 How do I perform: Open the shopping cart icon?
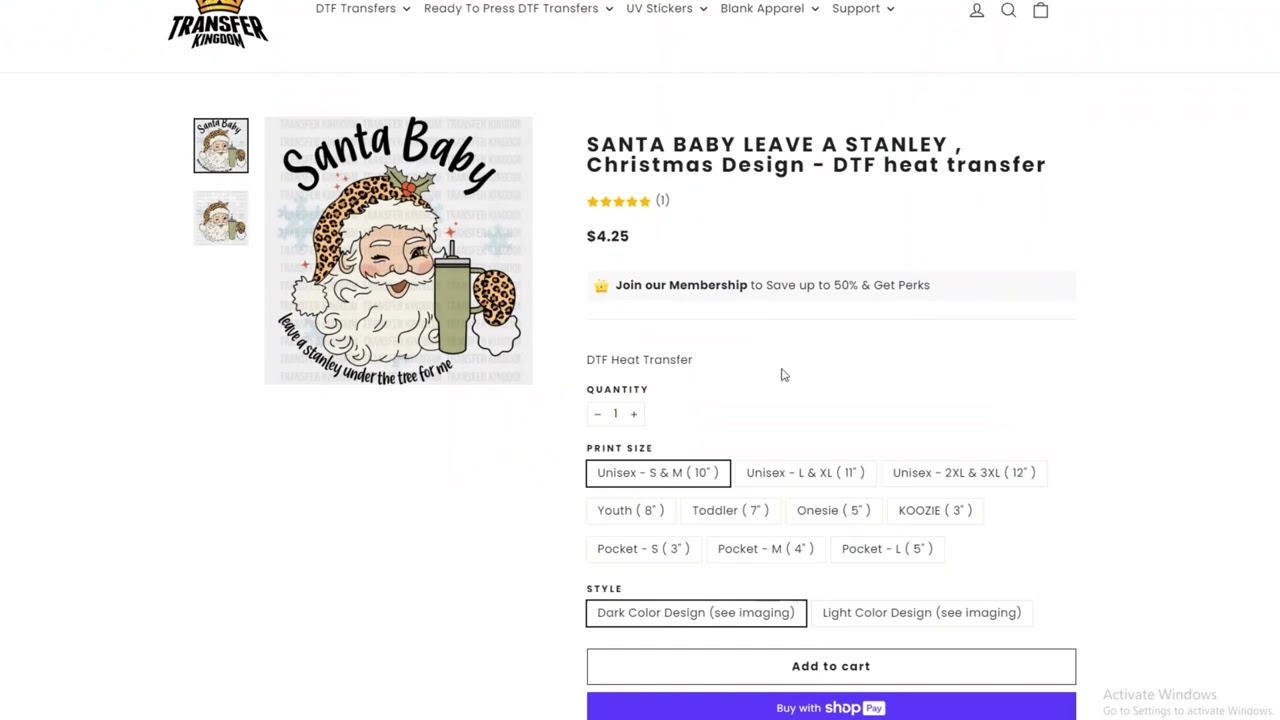pos(1040,10)
